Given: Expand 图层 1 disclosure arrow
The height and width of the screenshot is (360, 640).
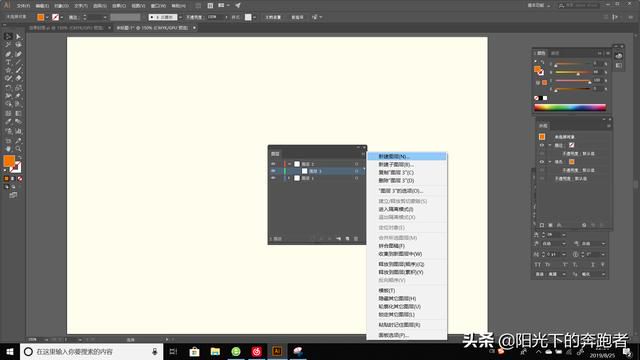Looking at the screenshot, I should 289,178.
